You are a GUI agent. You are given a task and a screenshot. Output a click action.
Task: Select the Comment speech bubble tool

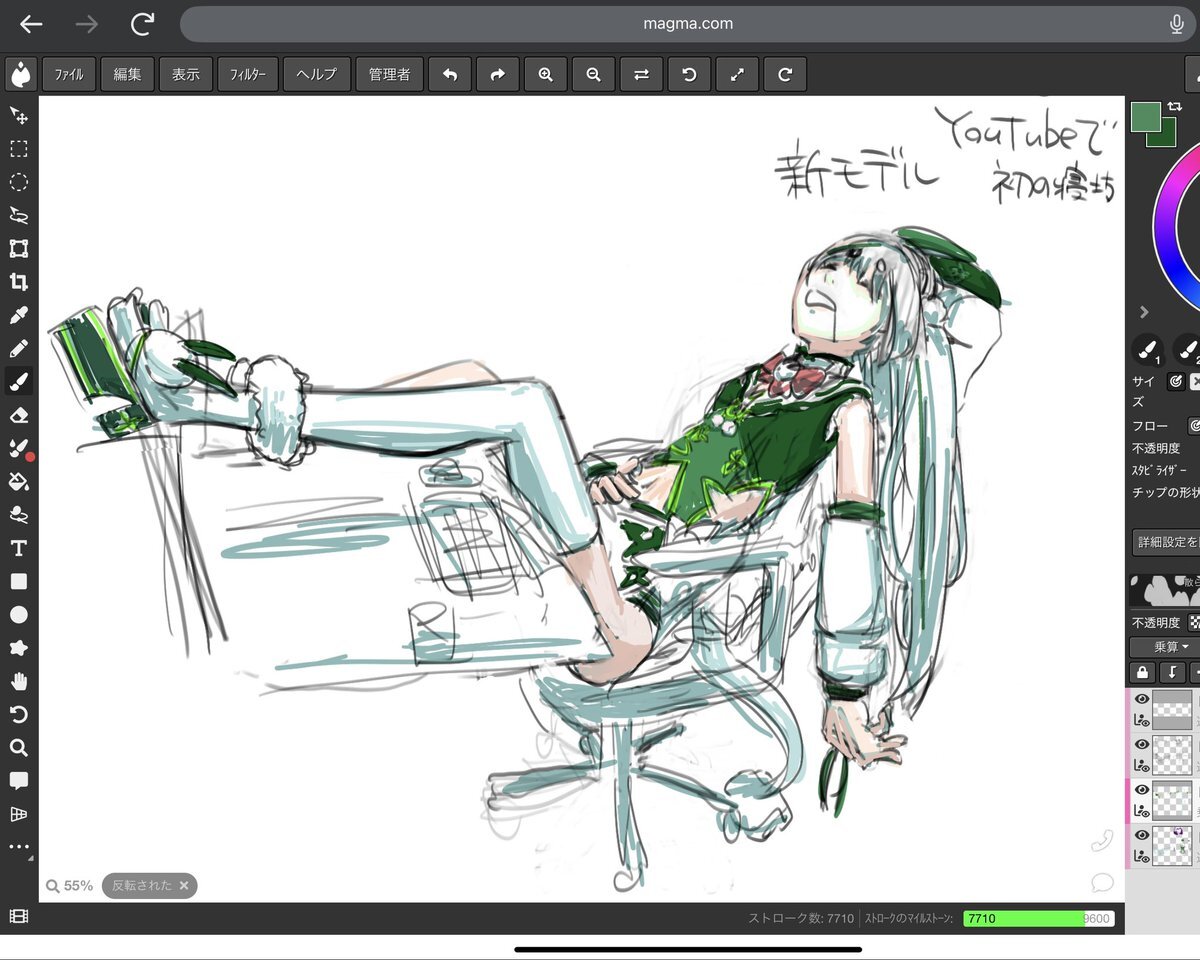click(18, 781)
